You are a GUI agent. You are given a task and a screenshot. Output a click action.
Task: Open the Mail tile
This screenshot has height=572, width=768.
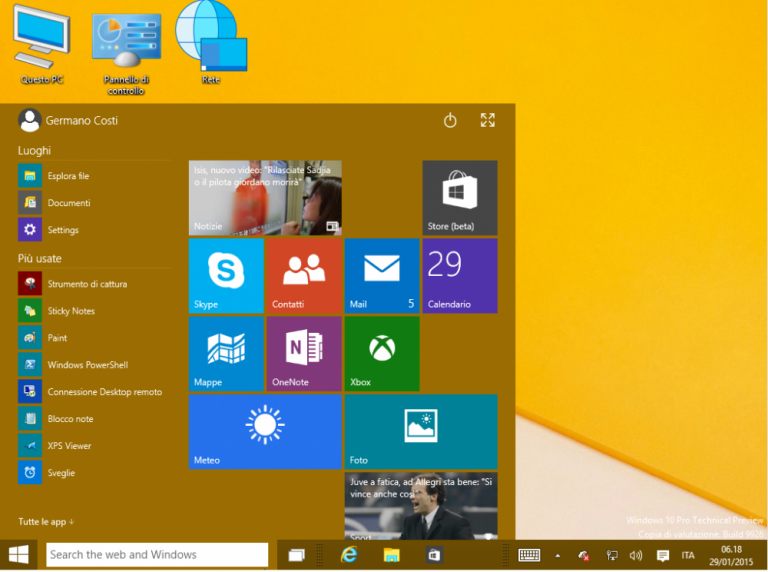click(382, 276)
